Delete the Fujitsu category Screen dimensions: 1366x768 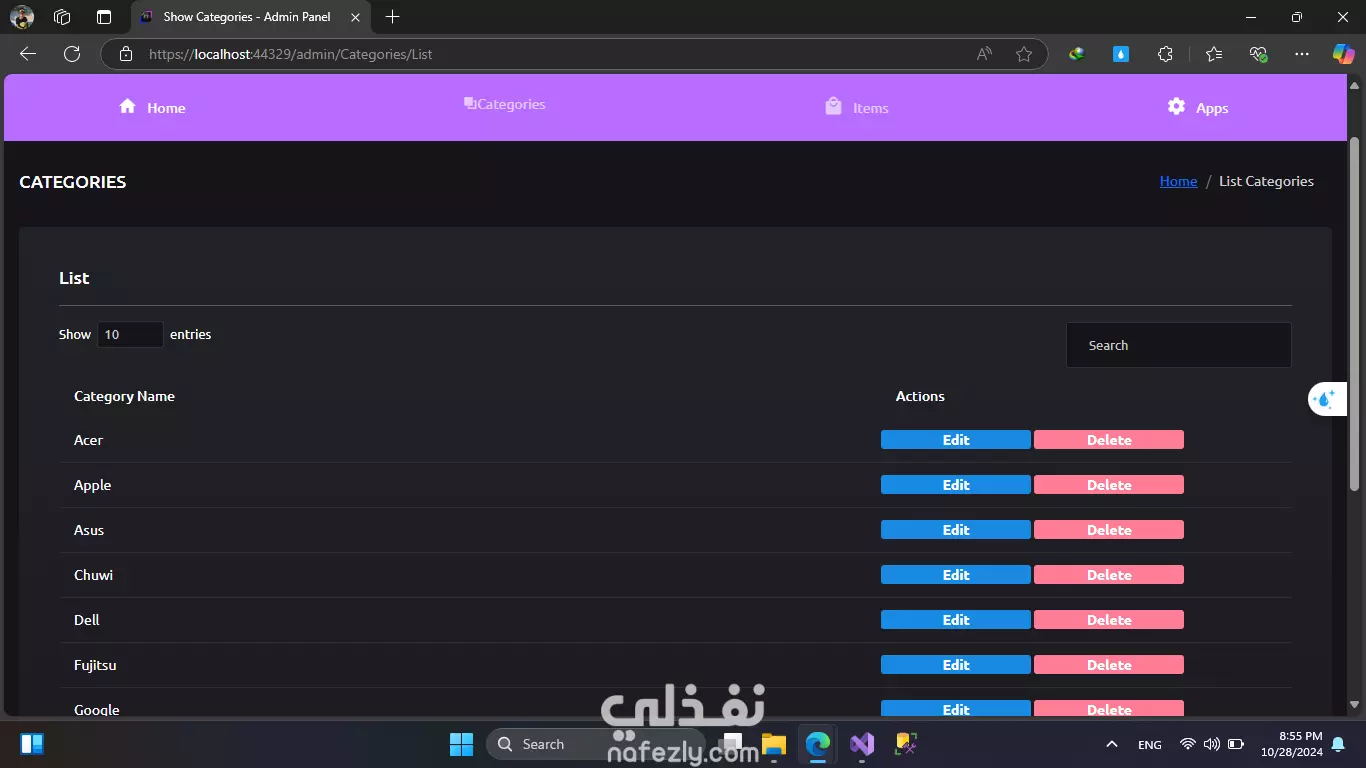tap(1109, 665)
